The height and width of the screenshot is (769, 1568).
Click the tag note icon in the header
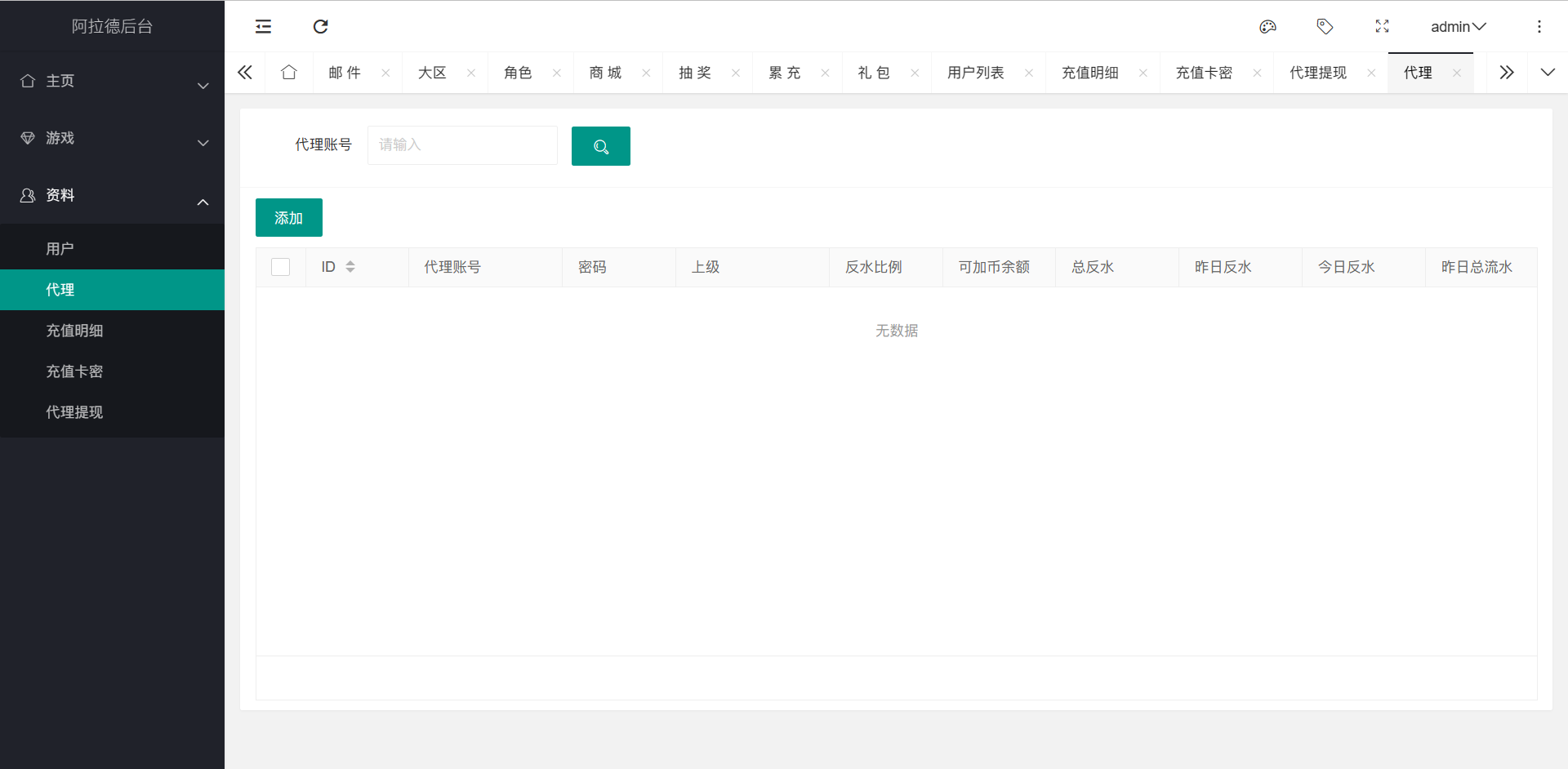[x=1325, y=27]
